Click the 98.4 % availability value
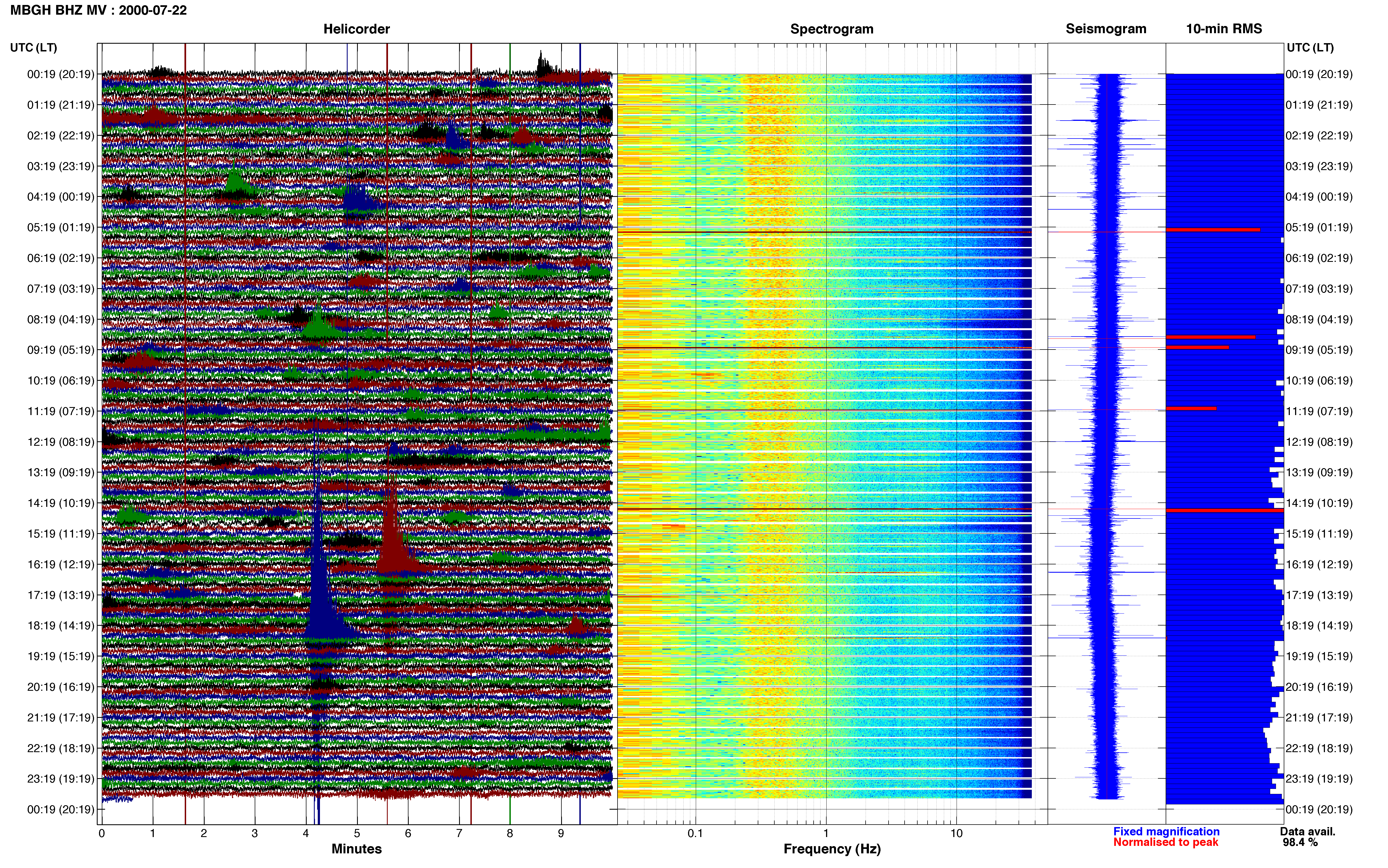The width and height of the screenshot is (1388, 868). 1300,842
